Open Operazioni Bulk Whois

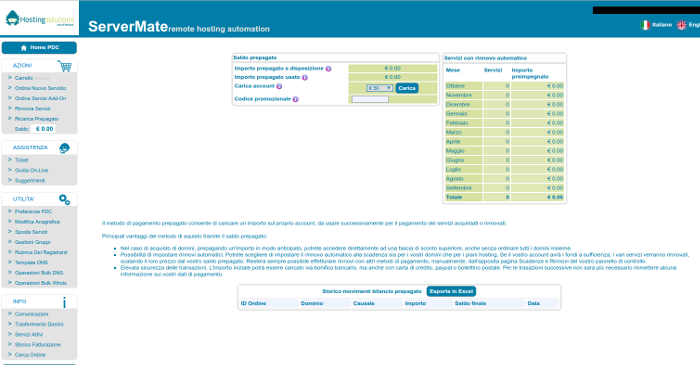[x=41, y=283]
